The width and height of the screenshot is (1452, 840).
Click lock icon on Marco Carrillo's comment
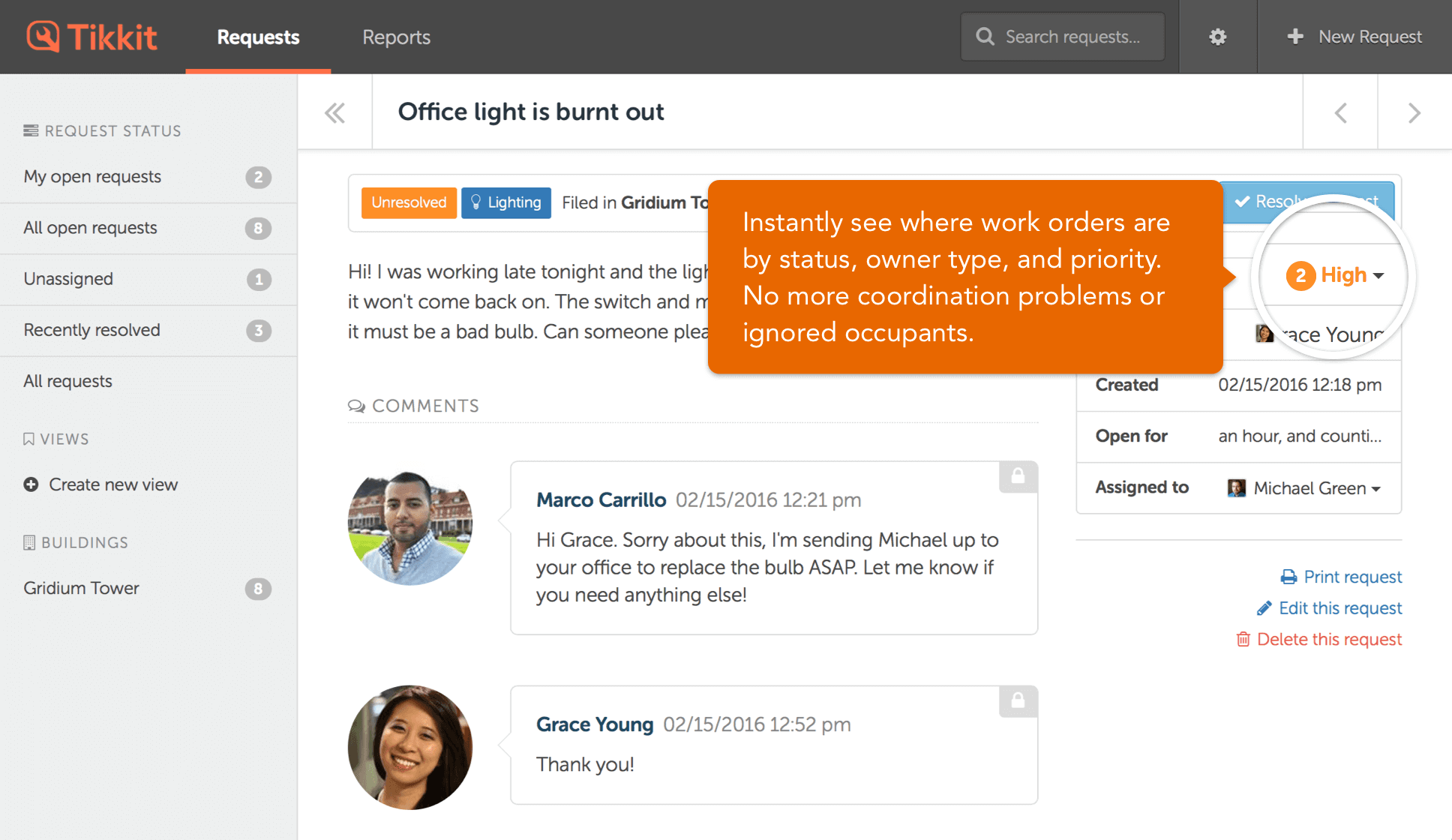tap(1018, 476)
